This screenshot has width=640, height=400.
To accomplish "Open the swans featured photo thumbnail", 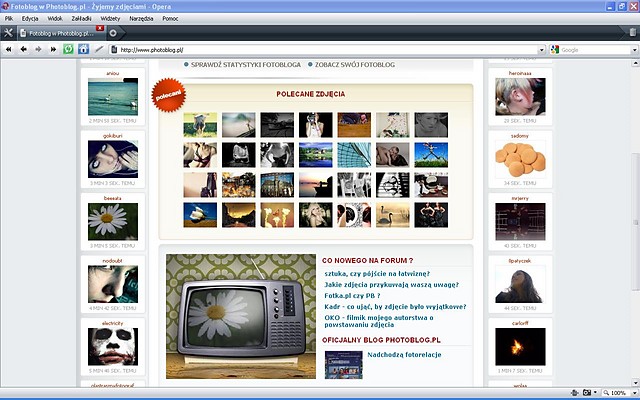I will point(392,215).
